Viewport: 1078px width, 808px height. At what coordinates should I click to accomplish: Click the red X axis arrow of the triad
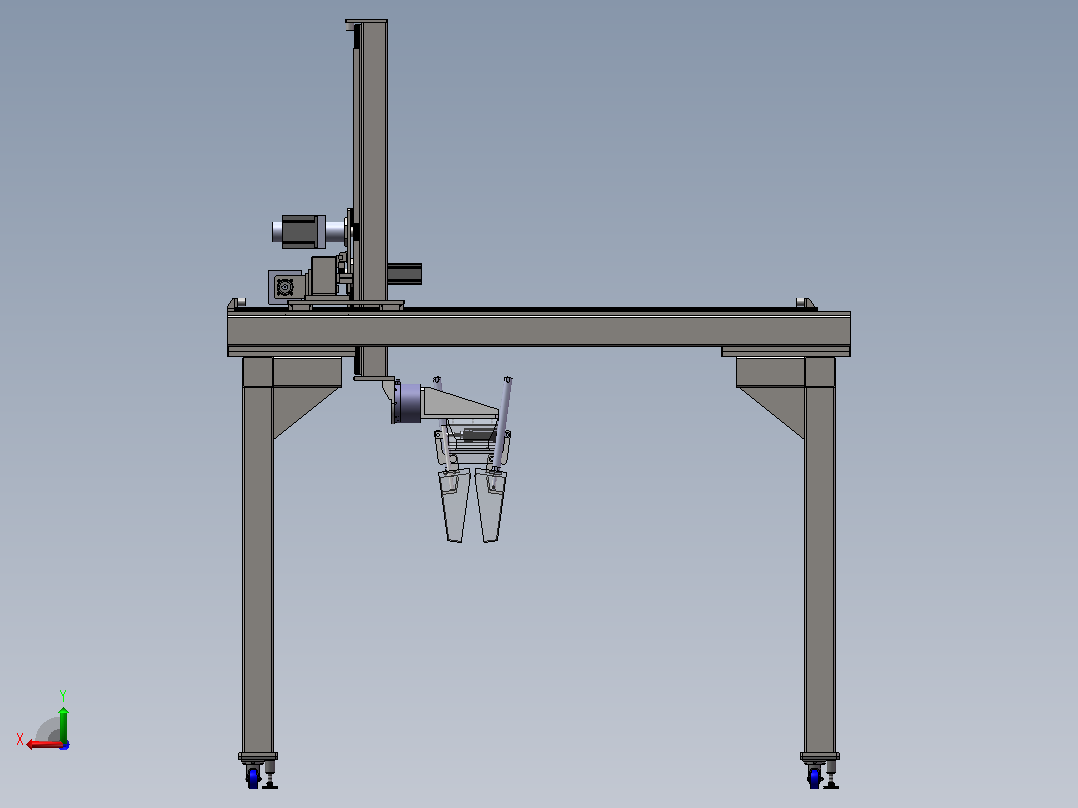point(45,744)
